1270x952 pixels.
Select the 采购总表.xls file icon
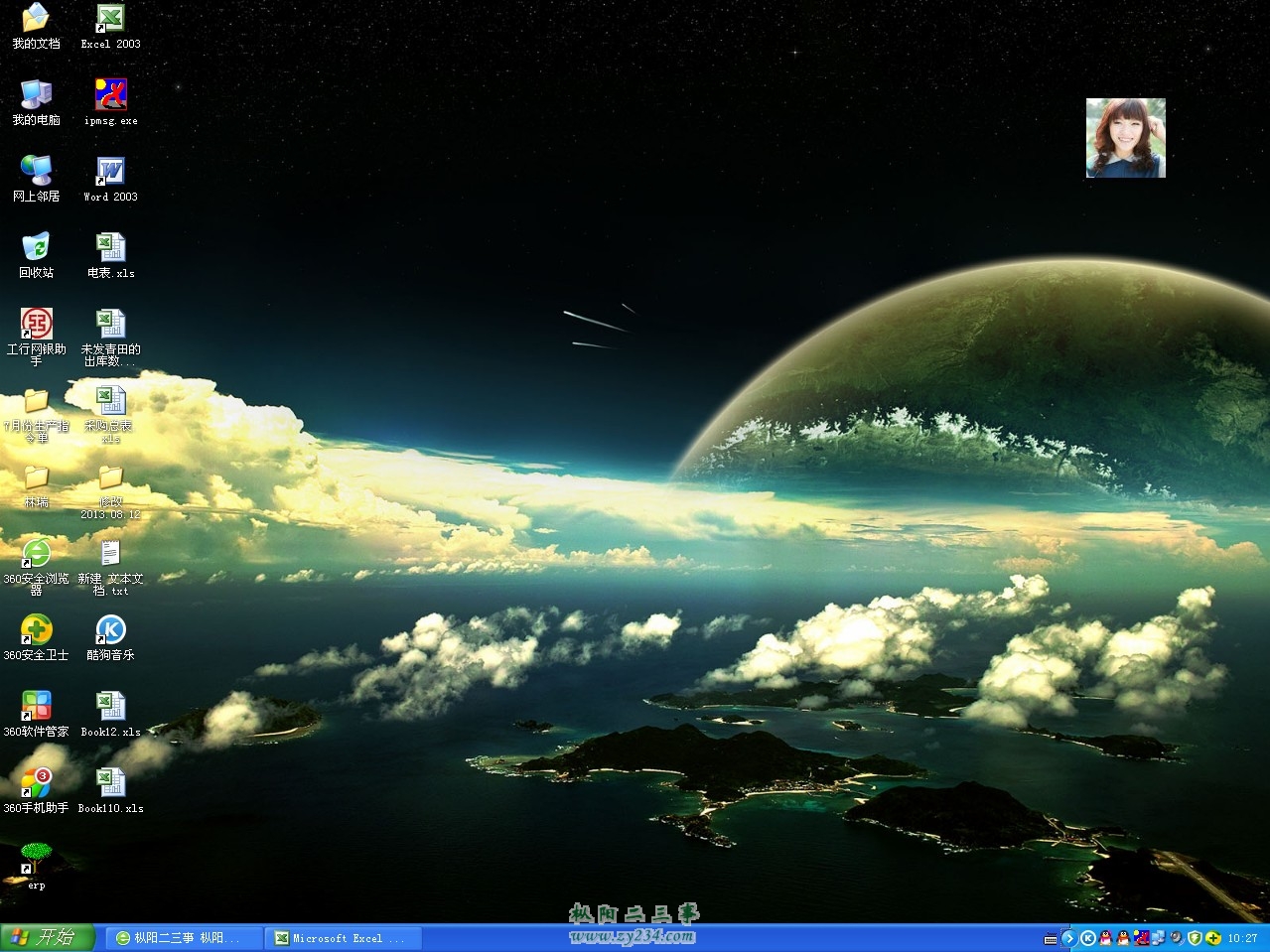click(110, 414)
